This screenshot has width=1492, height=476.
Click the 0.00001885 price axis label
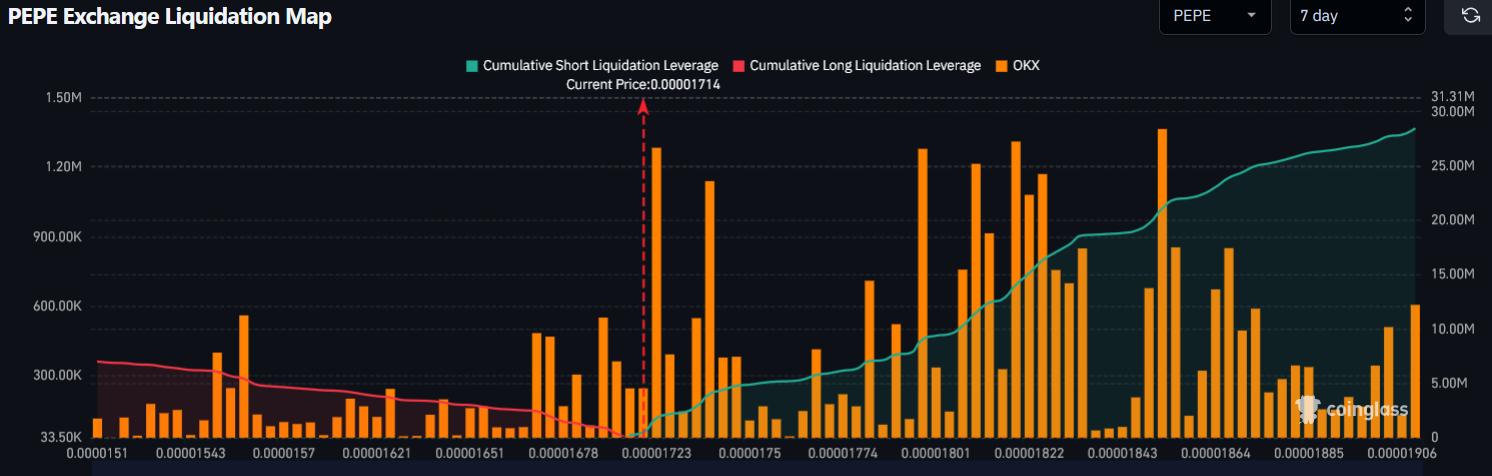[1307, 454]
